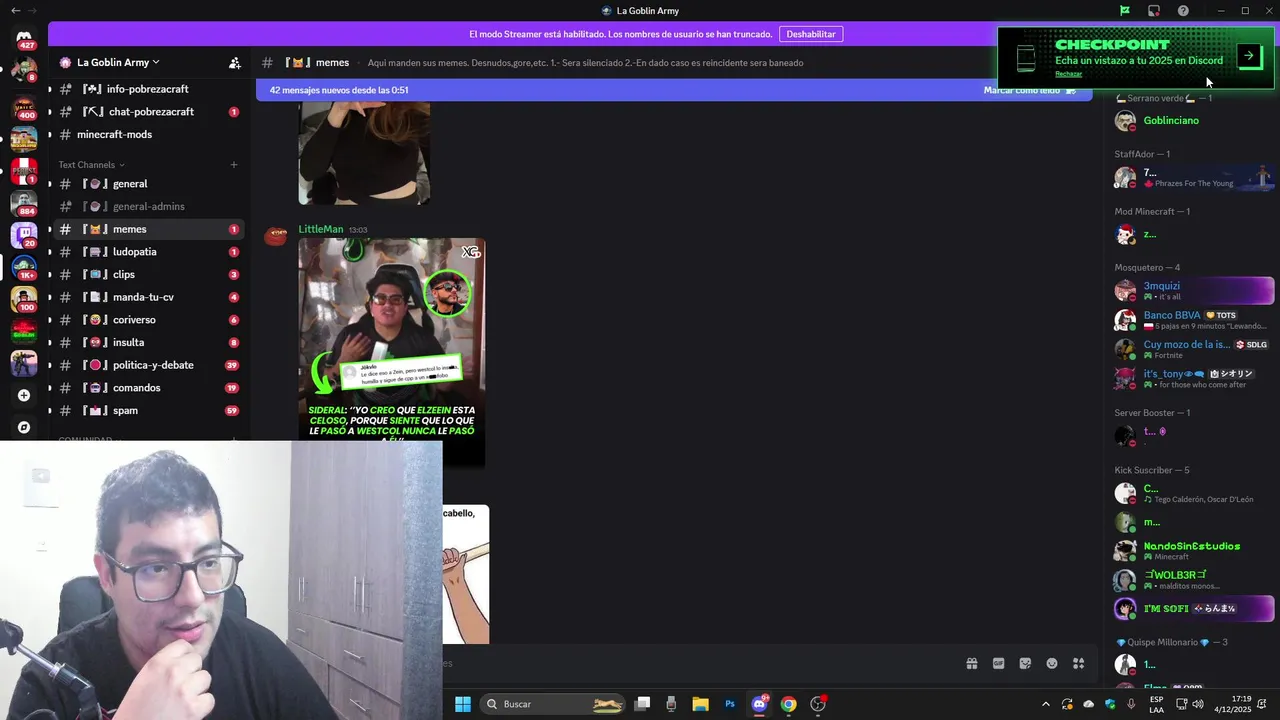Viewport: 1280px width, 720px height.
Task: Open the gift icon in message bar
Action: pyautogui.click(x=971, y=663)
